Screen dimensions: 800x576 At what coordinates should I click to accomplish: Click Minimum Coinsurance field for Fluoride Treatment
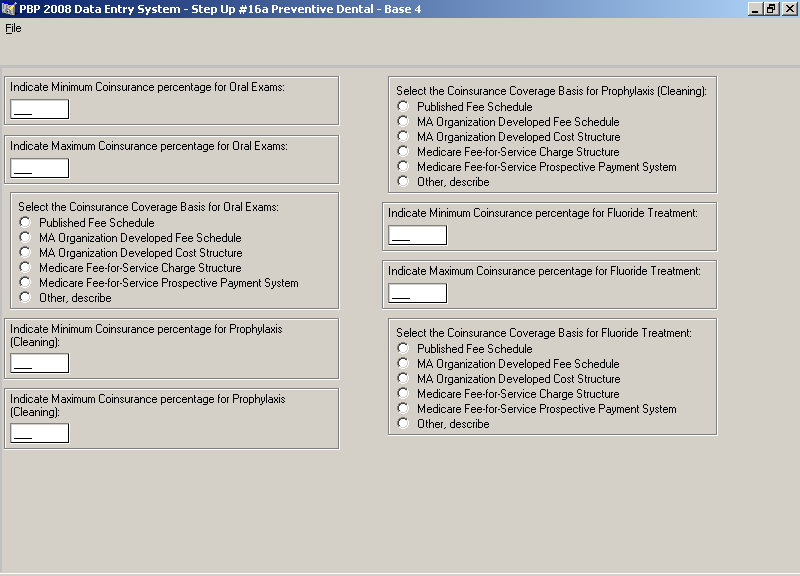[x=418, y=235]
